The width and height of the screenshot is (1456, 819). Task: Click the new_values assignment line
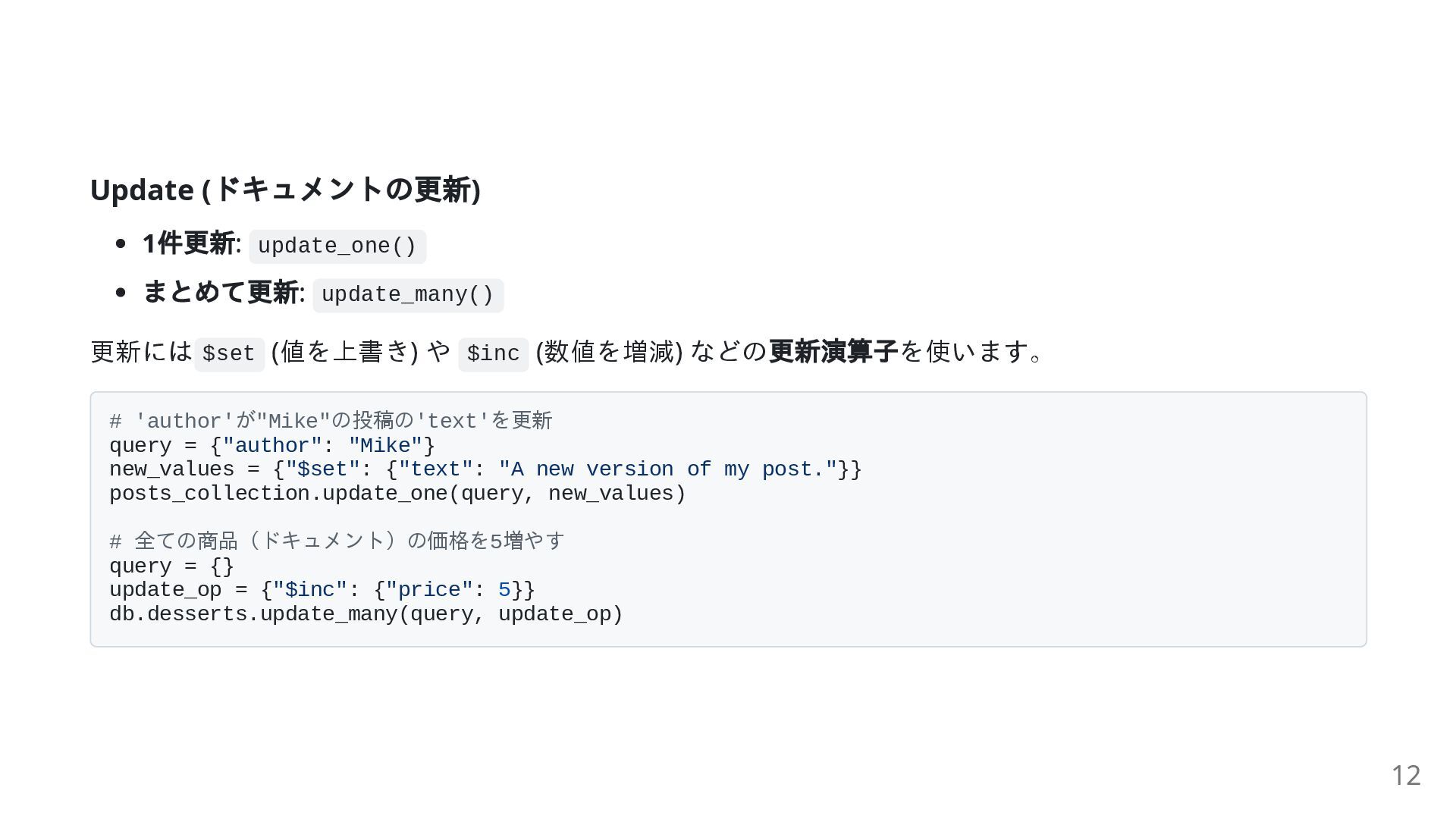pos(485,469)
